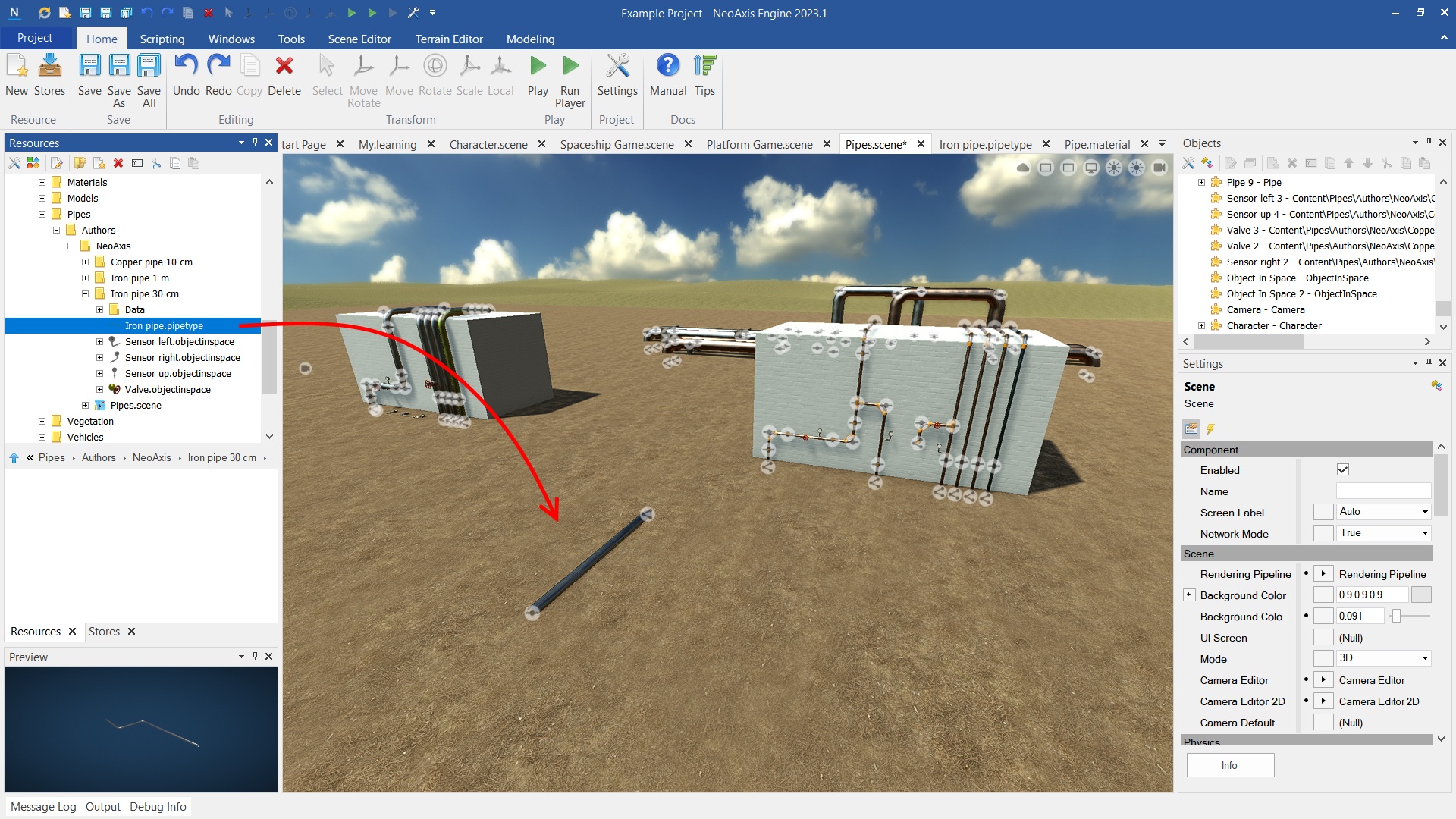The width and height of the screenshot is (1456, 819).
Task: Toggle the Network Mode checkbox box
Action: pos(1323,534)
